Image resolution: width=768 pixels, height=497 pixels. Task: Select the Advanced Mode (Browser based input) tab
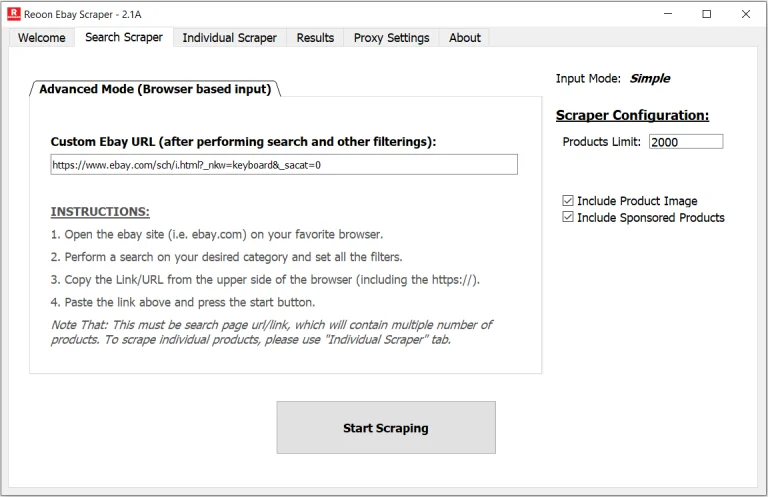(x=155, y=89)
